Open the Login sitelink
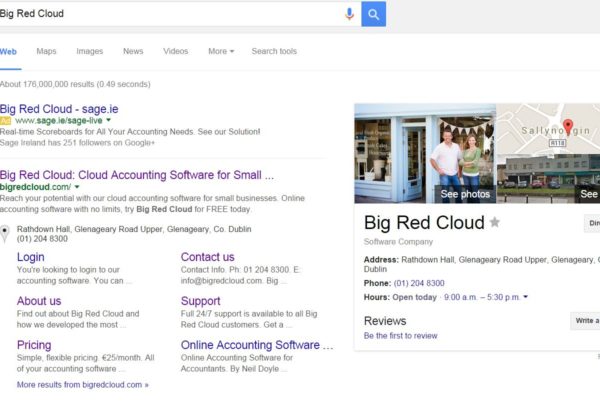Viewport: 600px width, 403px height. point(31,257)
